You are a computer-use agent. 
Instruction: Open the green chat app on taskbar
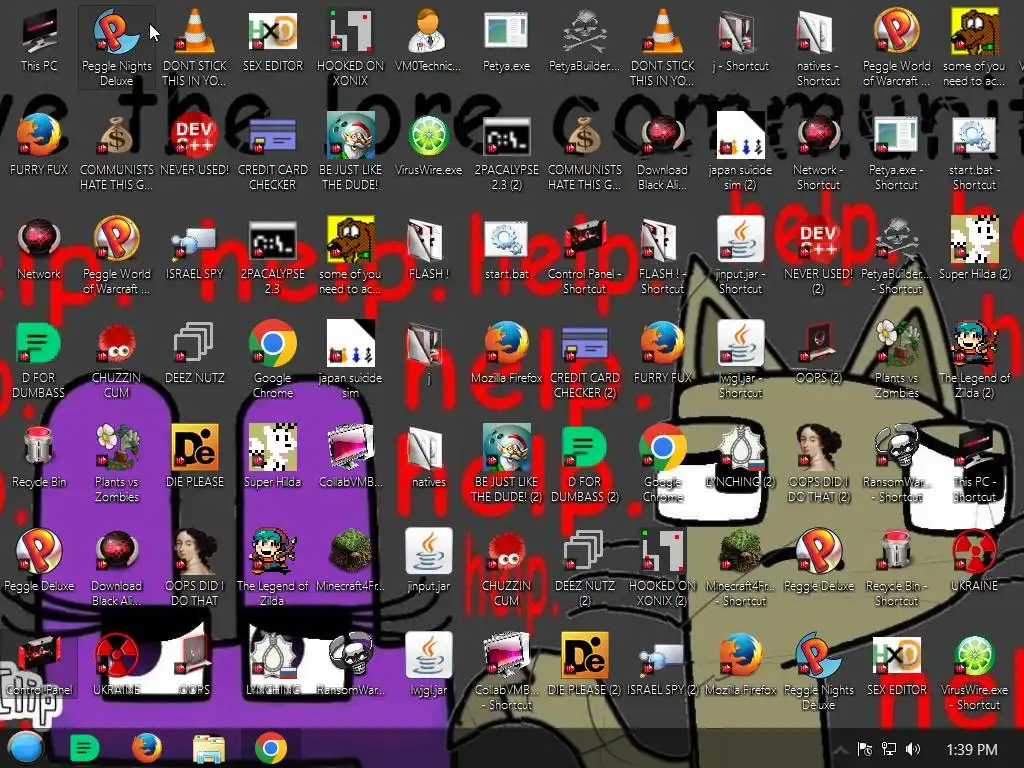[x=84, y=748]
